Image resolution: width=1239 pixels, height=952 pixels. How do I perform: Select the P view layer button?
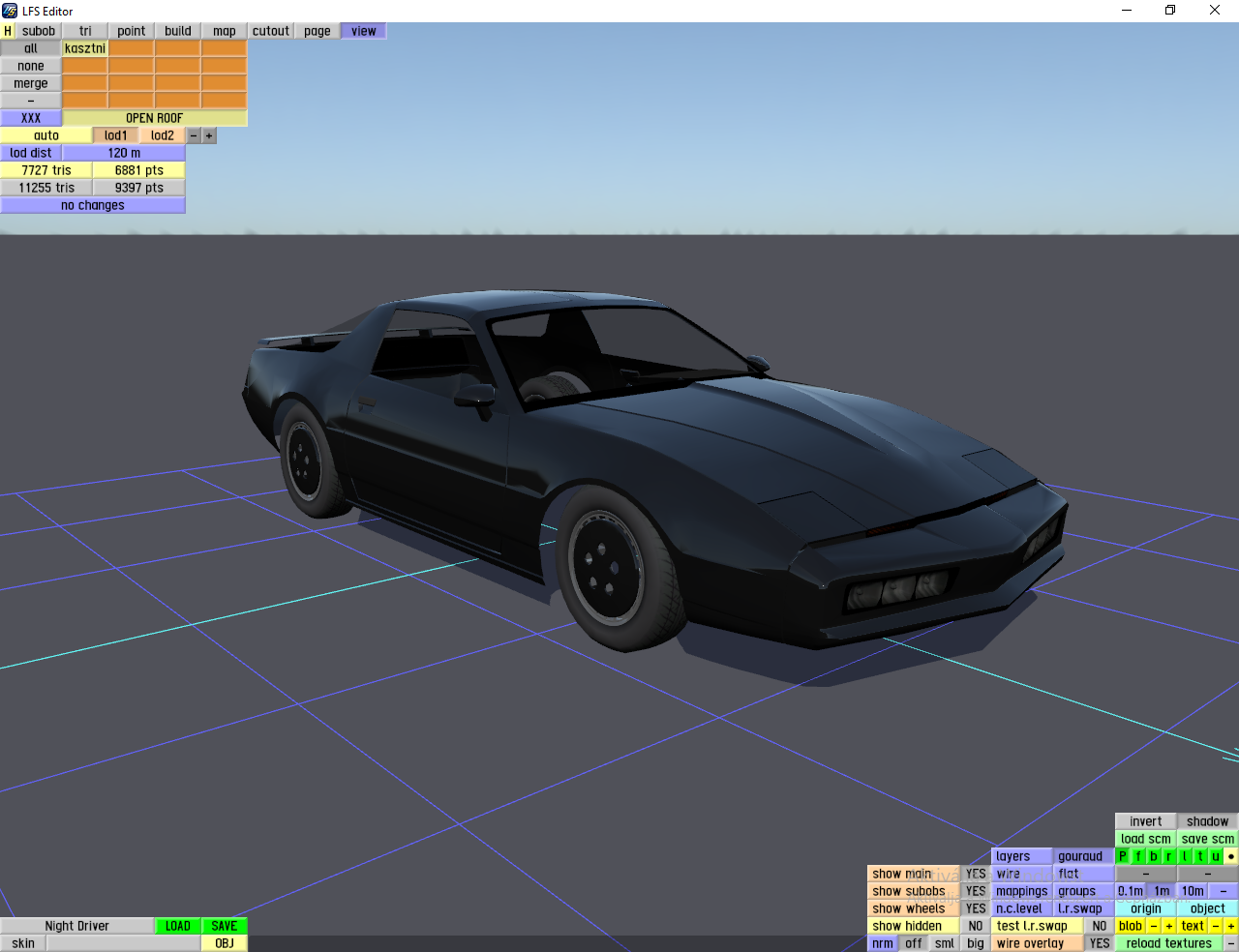point(1123,856)
